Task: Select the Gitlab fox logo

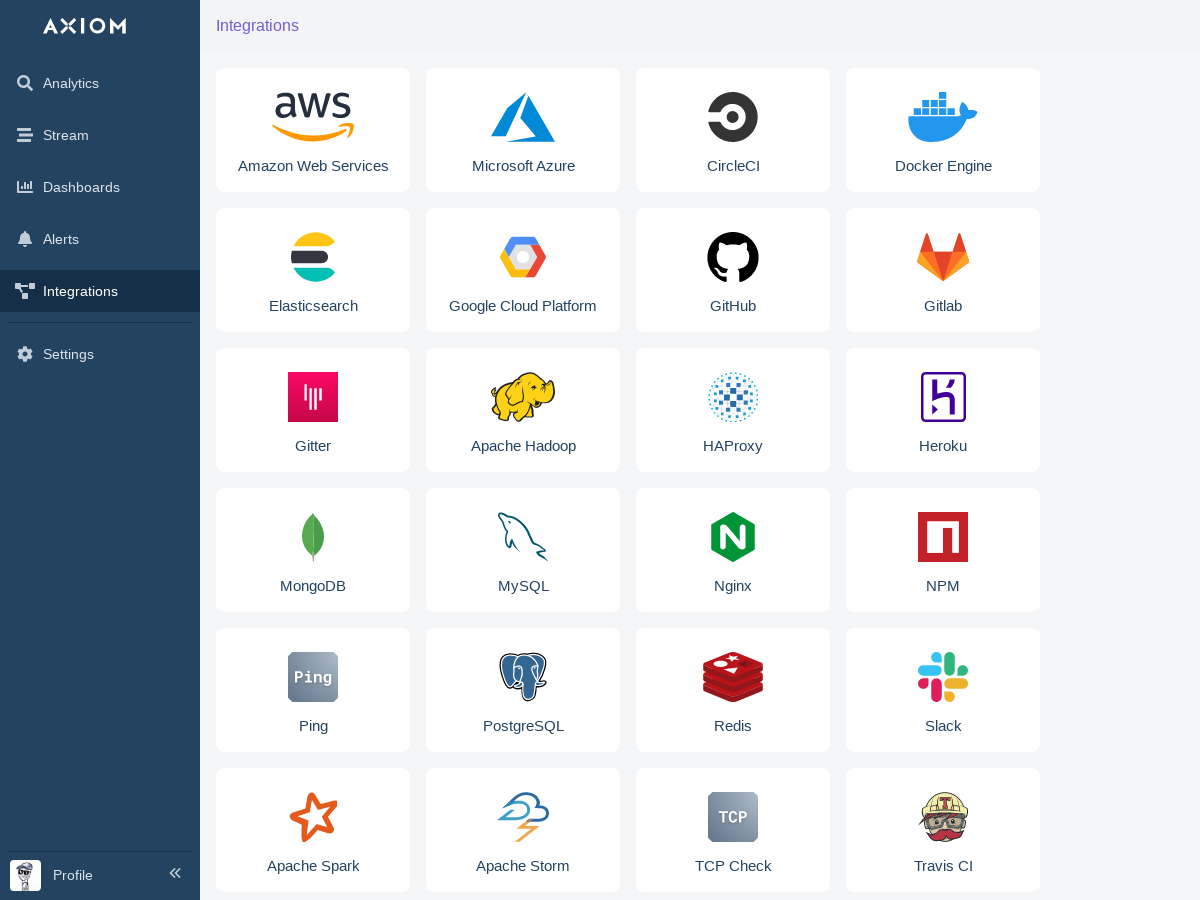Action: click(x=943, y=257)
